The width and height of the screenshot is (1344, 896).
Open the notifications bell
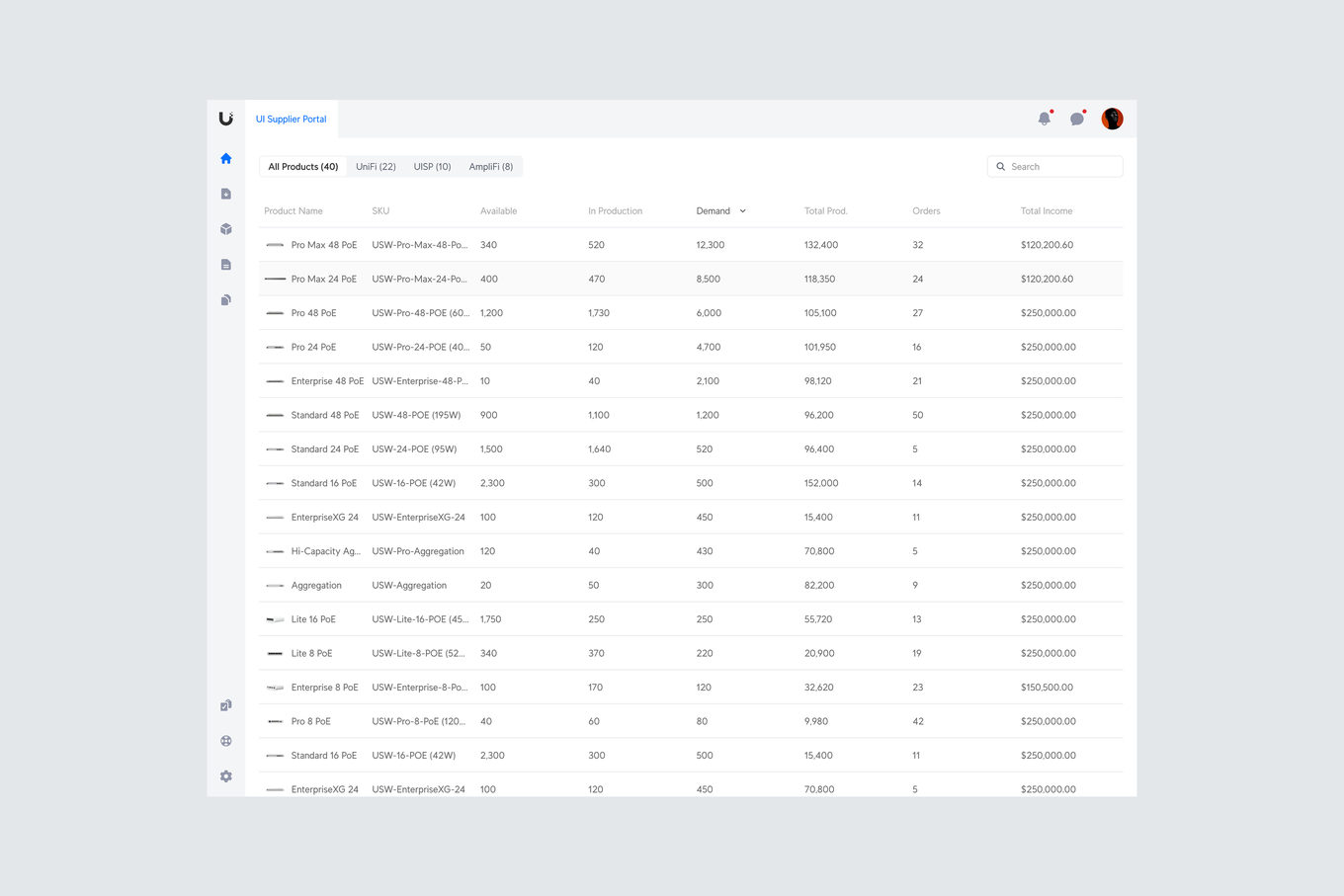1045,119
